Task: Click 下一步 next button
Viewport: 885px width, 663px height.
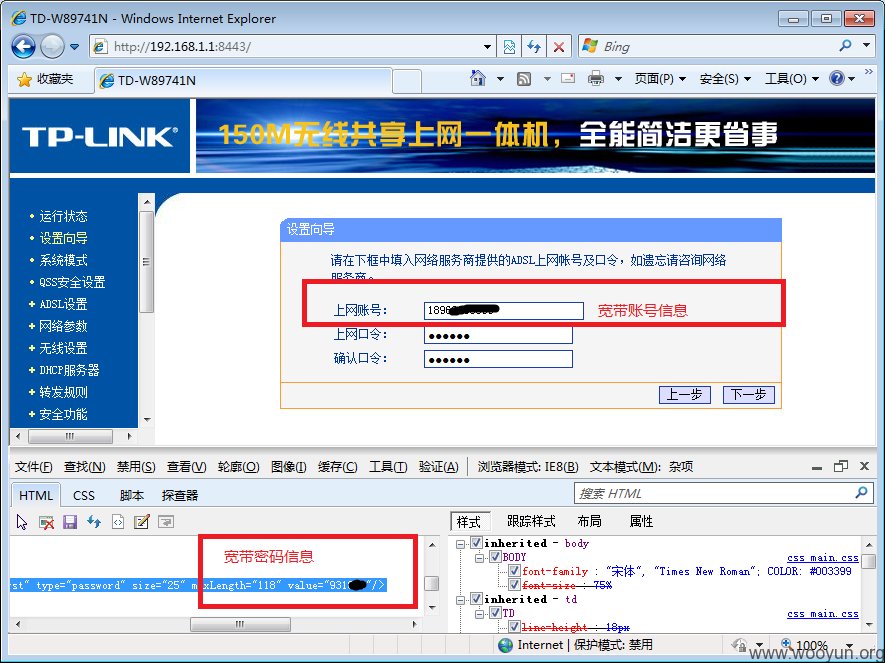Action: click(748, 394)
